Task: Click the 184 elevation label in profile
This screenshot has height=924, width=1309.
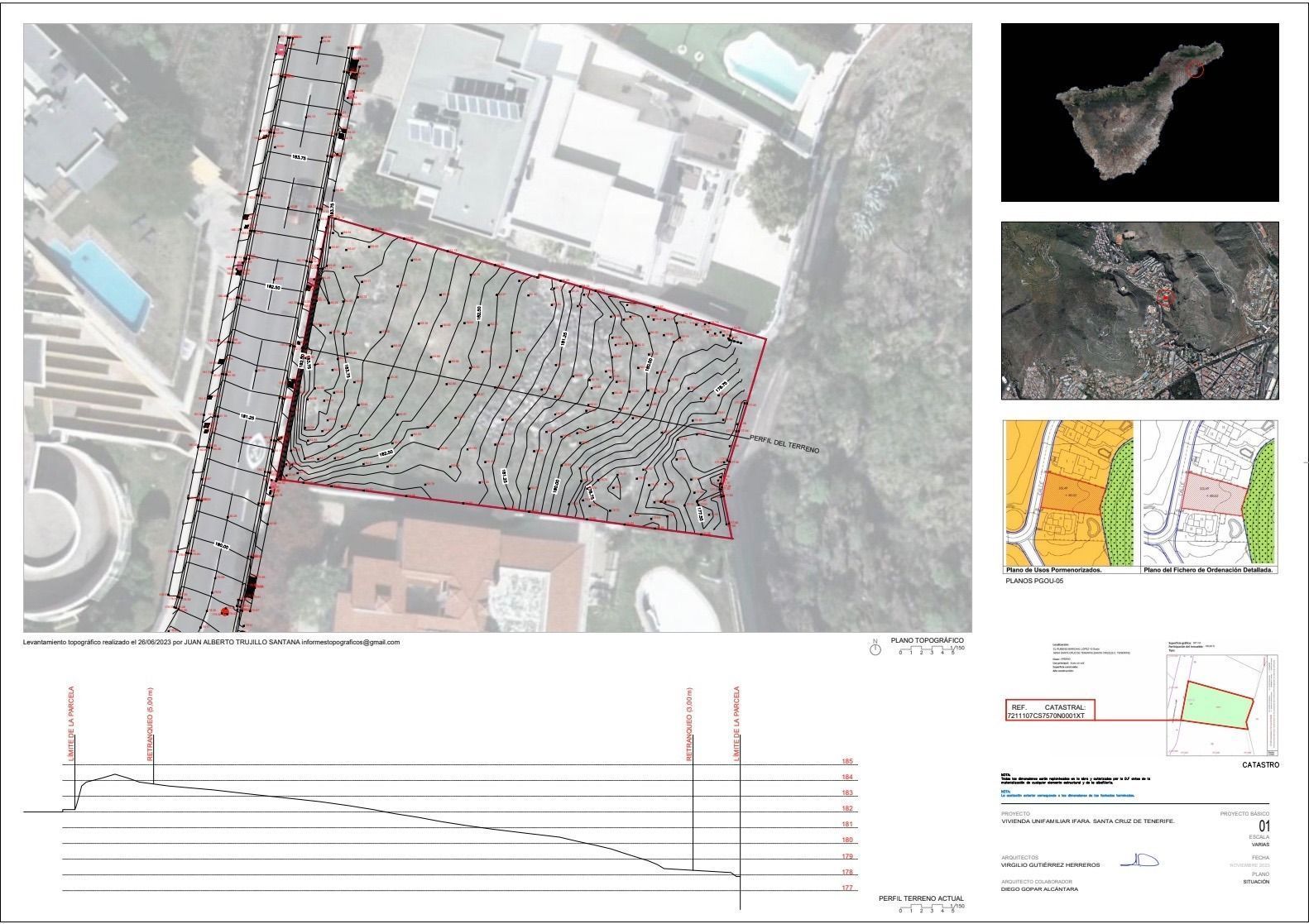Action: [x=847, y=778]
